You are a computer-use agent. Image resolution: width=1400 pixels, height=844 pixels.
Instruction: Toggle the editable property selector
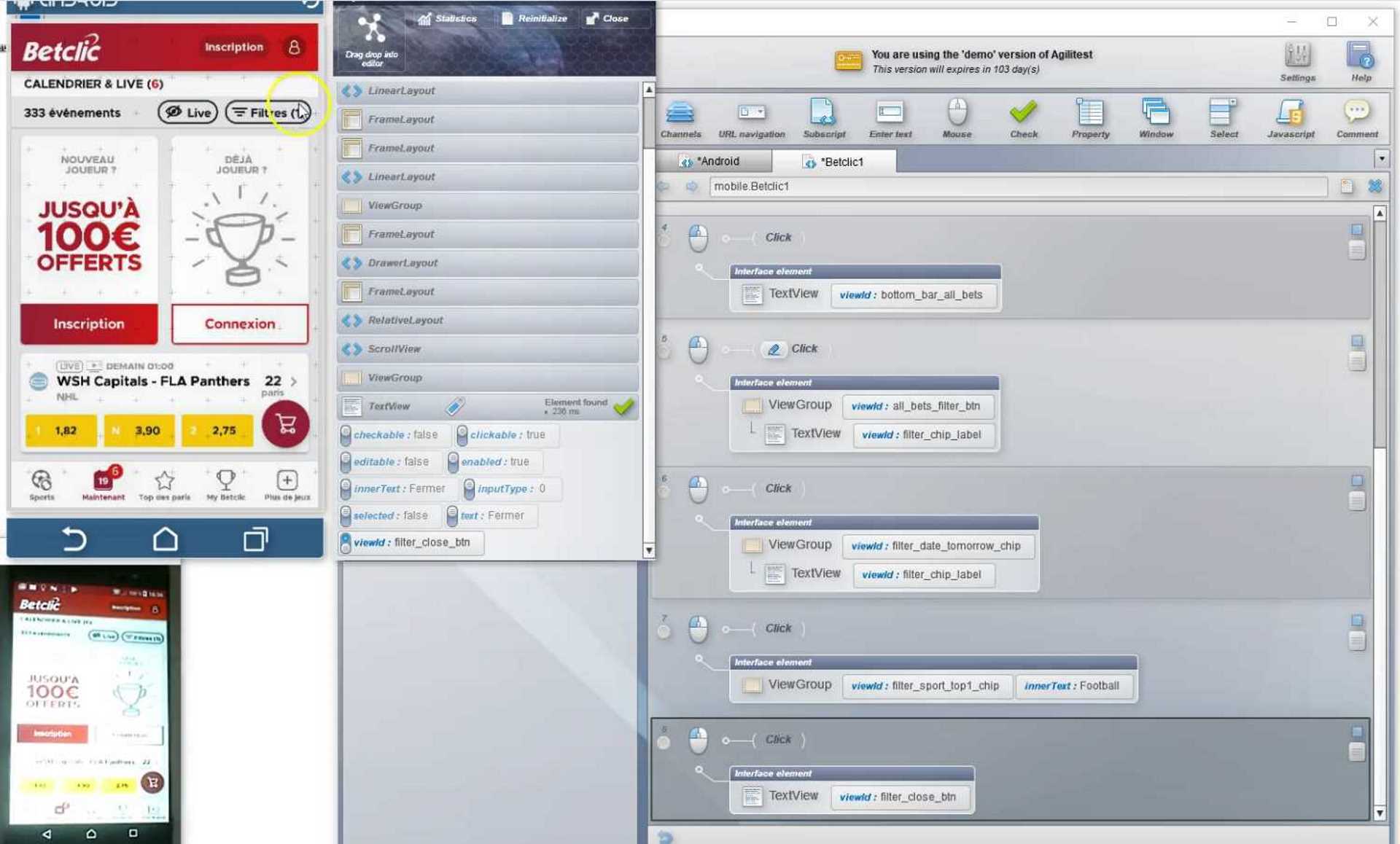tap(346, 462)
